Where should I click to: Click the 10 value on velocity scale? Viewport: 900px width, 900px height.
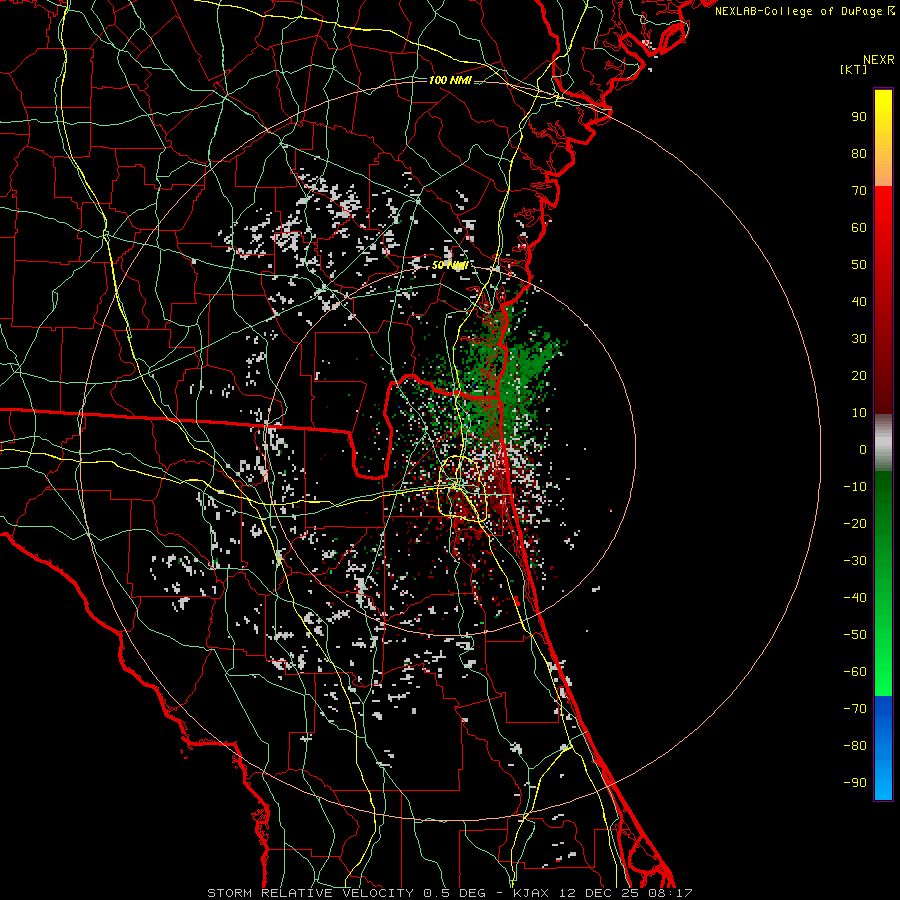coord(859,413)
